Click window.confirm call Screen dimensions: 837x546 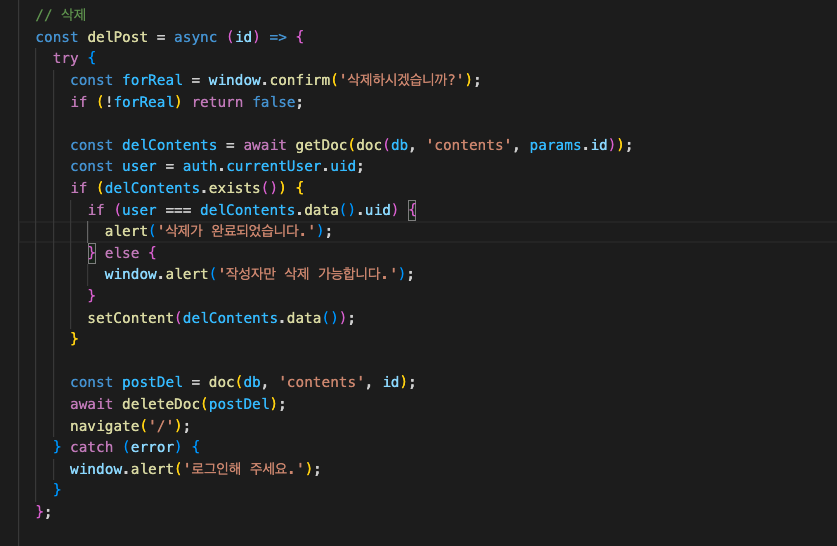pos(270,80)
